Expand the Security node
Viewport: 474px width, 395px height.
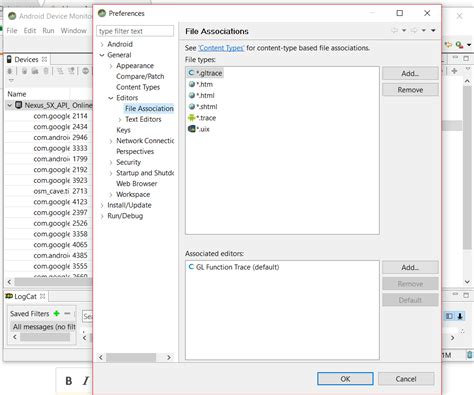point(111,162)
